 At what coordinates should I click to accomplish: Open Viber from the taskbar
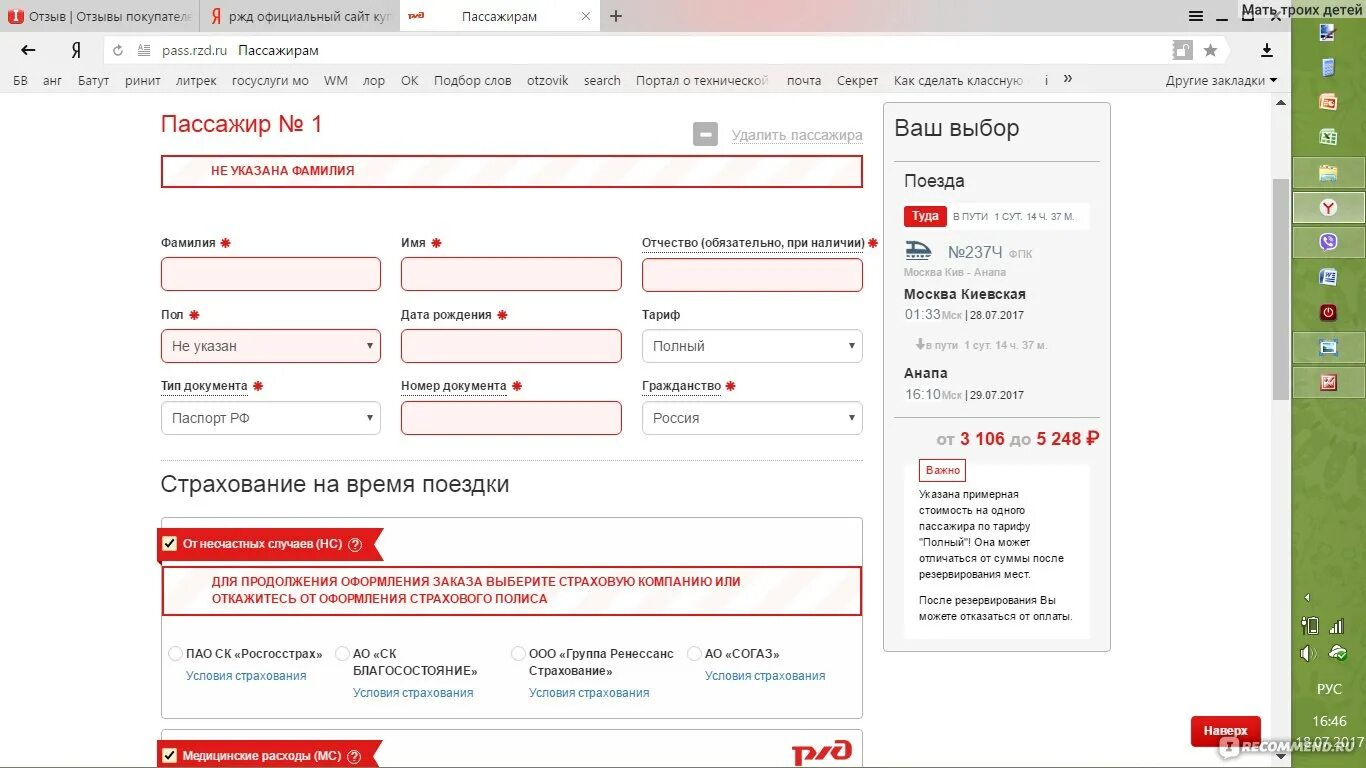pyautogui.click(x=1328, y=242)
